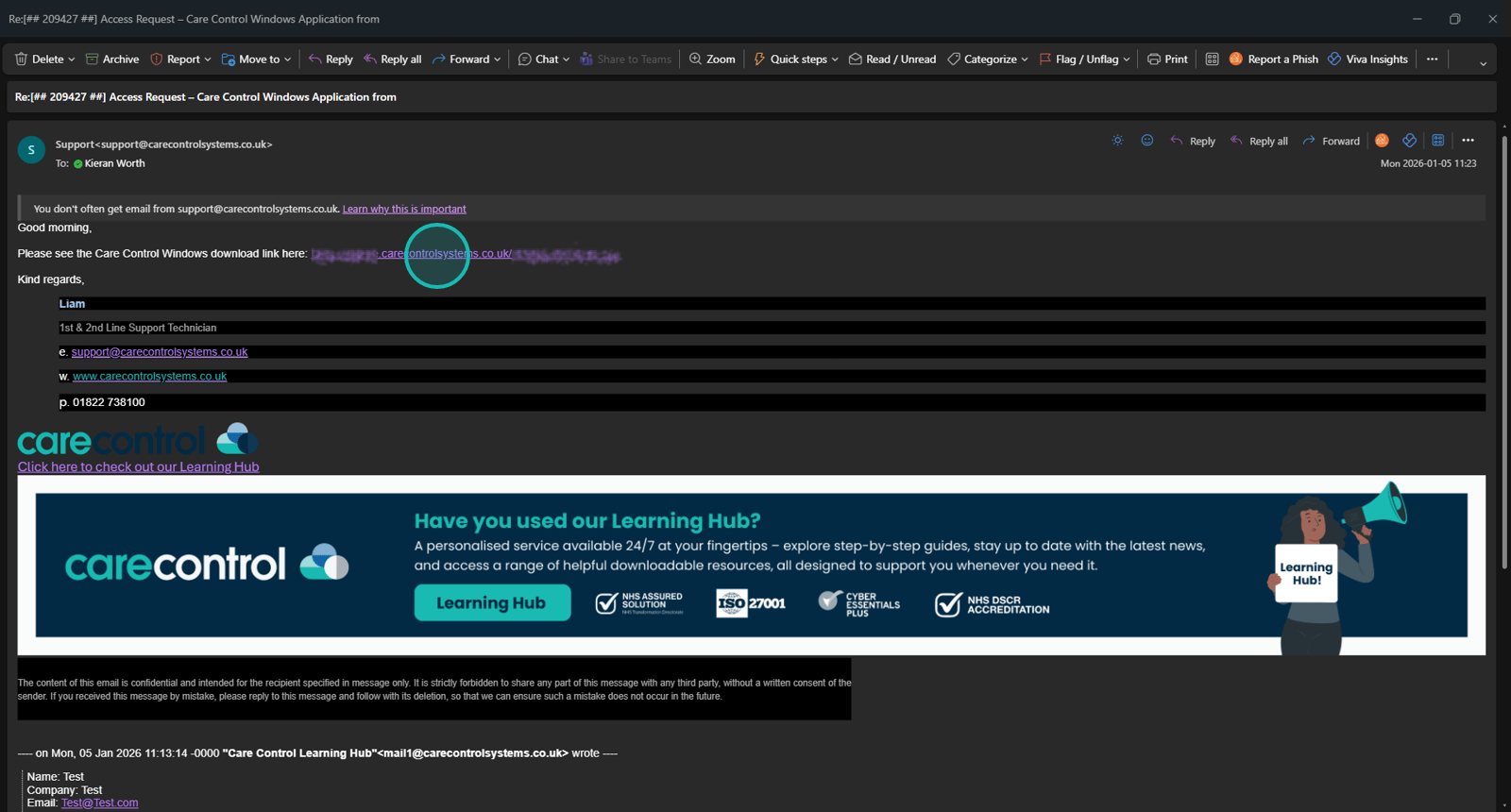This screenshot has width=1511, height=812.
Task: Toggle the light/dark sun icon for message
Action: point(1117,141)
